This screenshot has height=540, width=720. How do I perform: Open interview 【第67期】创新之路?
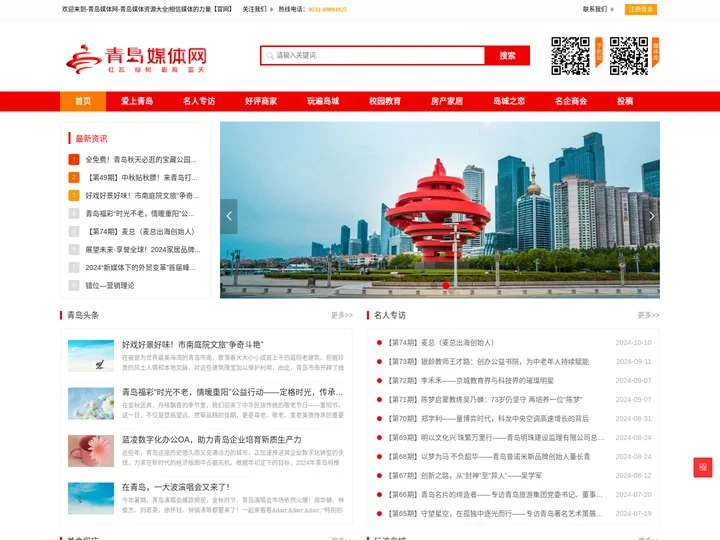click(464, 476)
